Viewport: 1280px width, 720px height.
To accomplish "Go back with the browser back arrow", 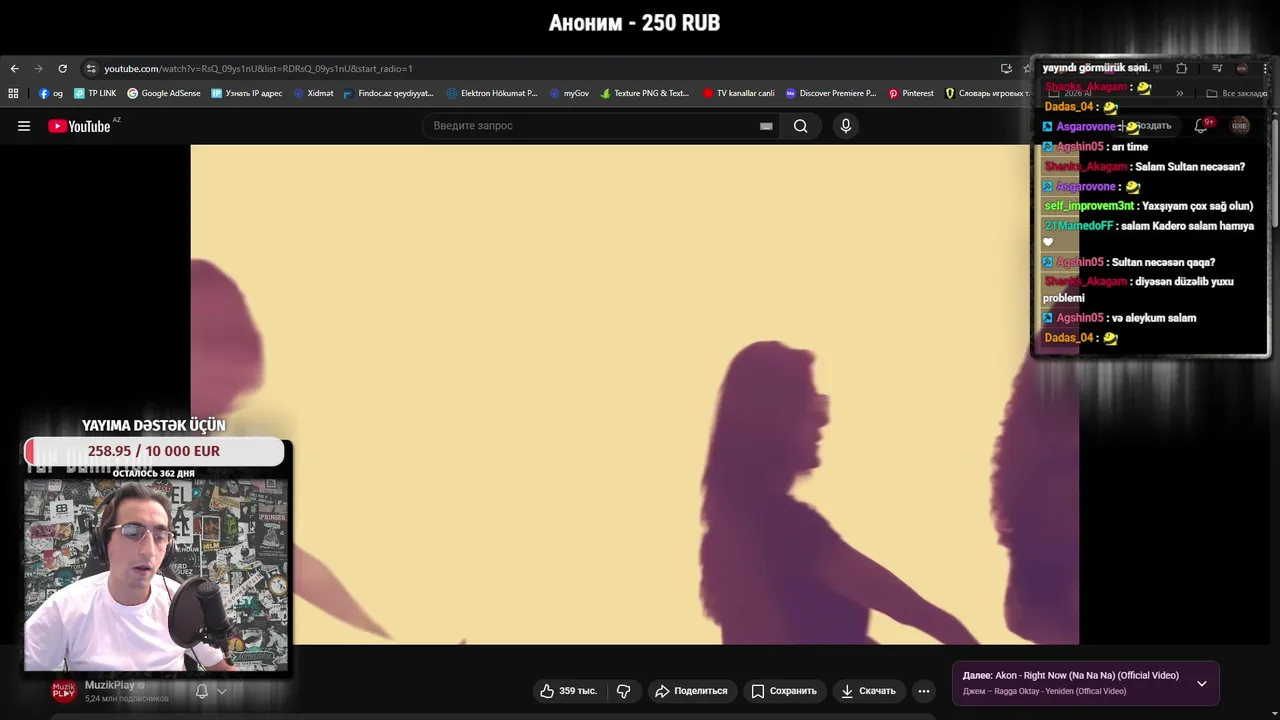I will (x=14, y=68).
